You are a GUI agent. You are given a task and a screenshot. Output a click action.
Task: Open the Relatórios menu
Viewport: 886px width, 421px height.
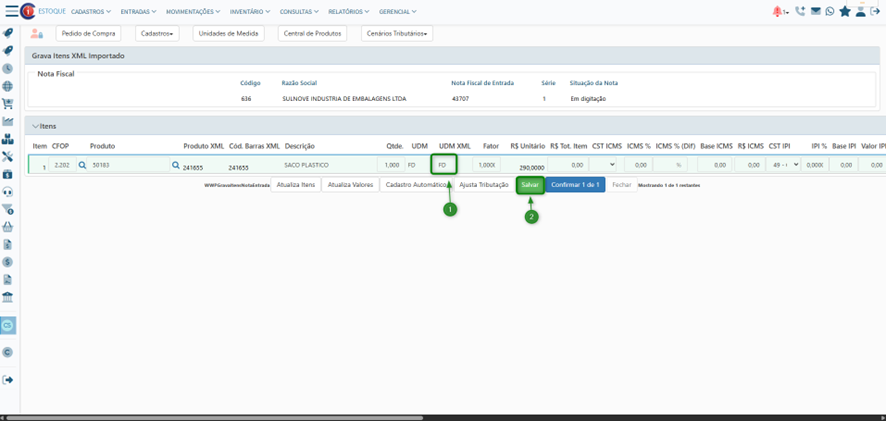[x=348, y=11]
